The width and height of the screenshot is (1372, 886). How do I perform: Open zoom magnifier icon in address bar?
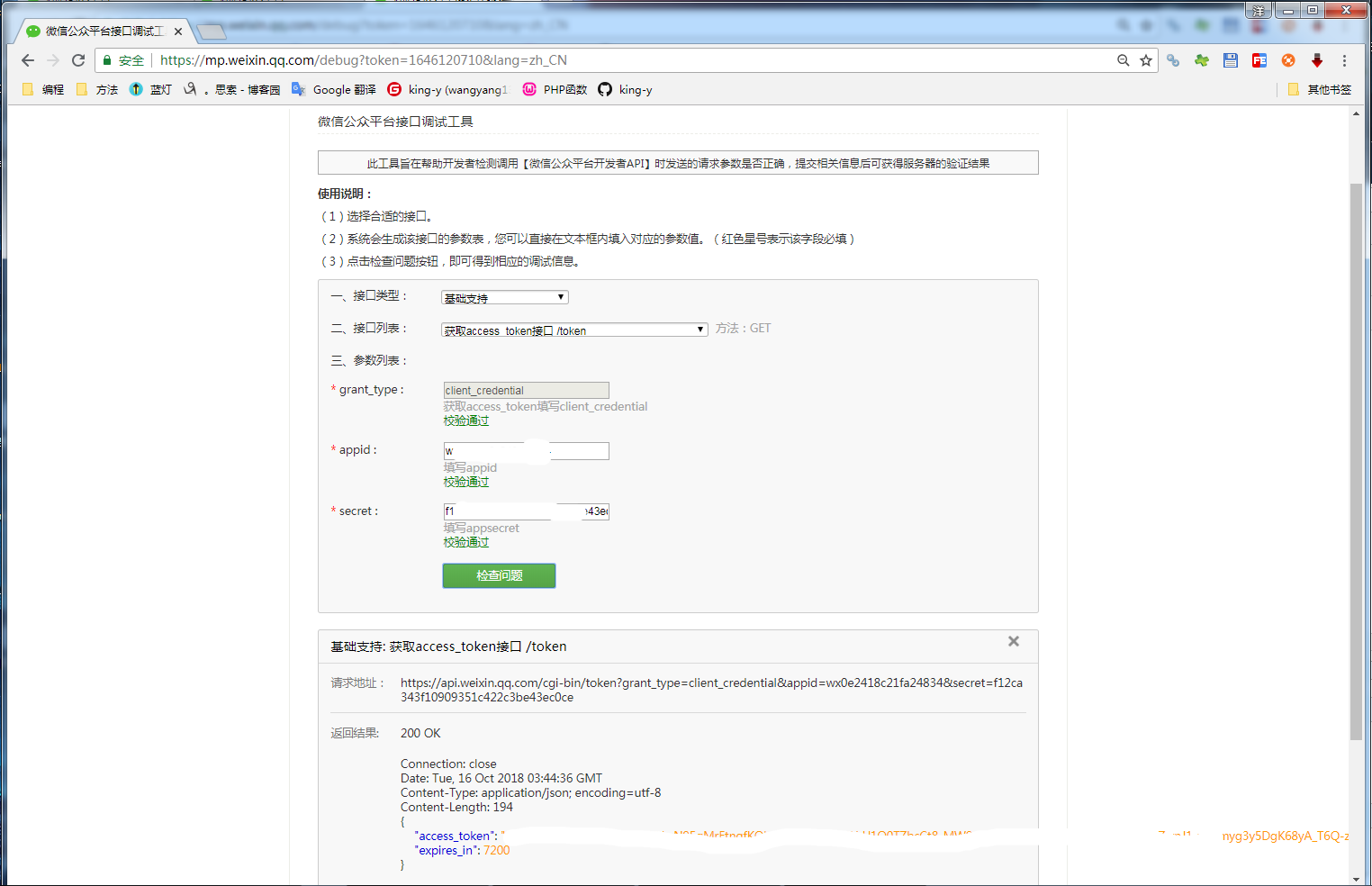point(1123,60)
